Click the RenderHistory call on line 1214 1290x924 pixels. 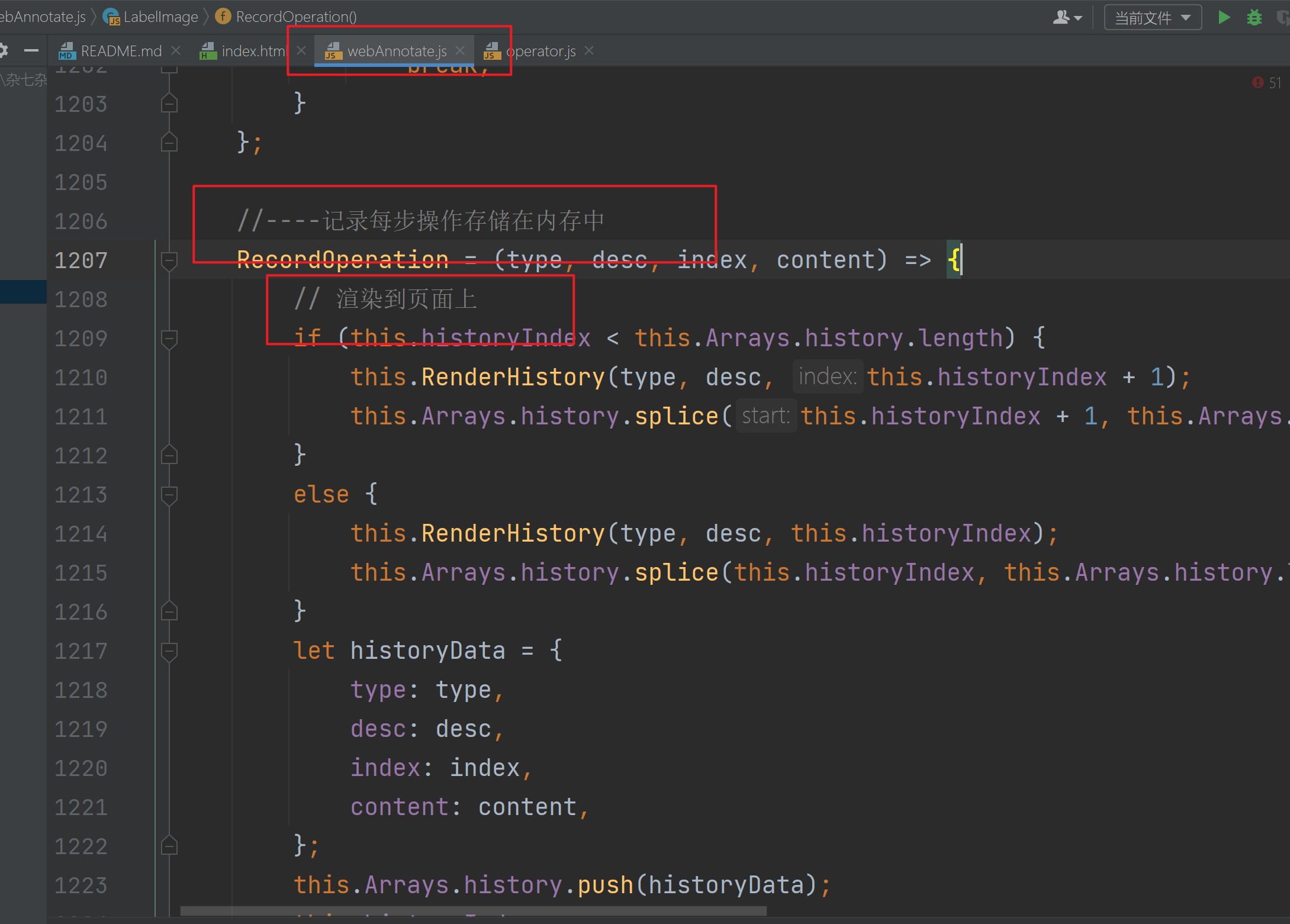[x=513, y=533]
